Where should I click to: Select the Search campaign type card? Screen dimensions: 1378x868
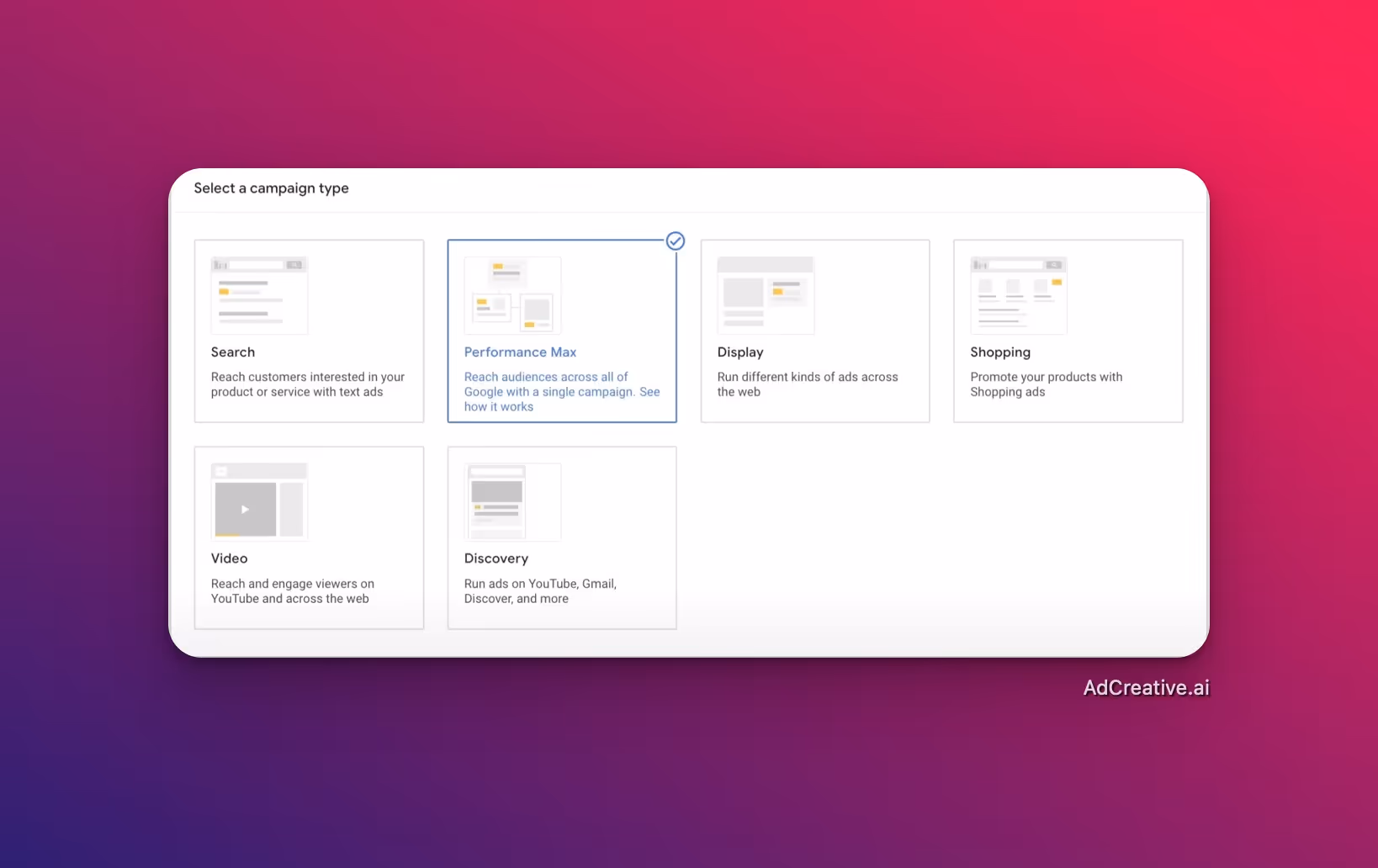point(309,331)
